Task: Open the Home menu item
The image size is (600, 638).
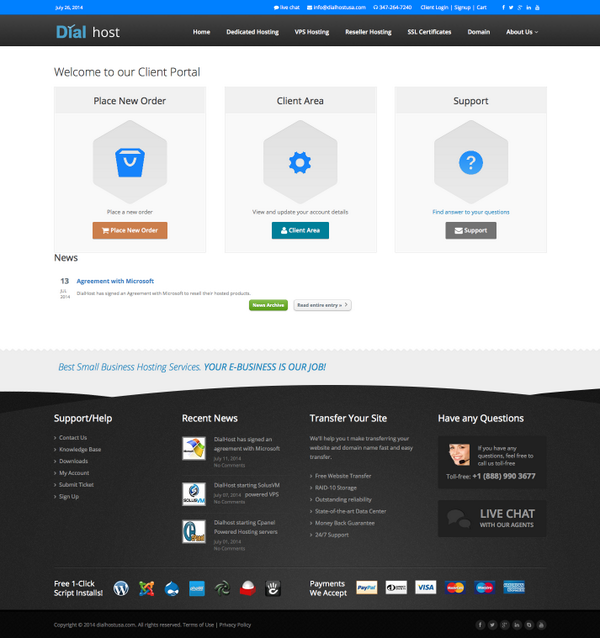Action: [201, 32]
